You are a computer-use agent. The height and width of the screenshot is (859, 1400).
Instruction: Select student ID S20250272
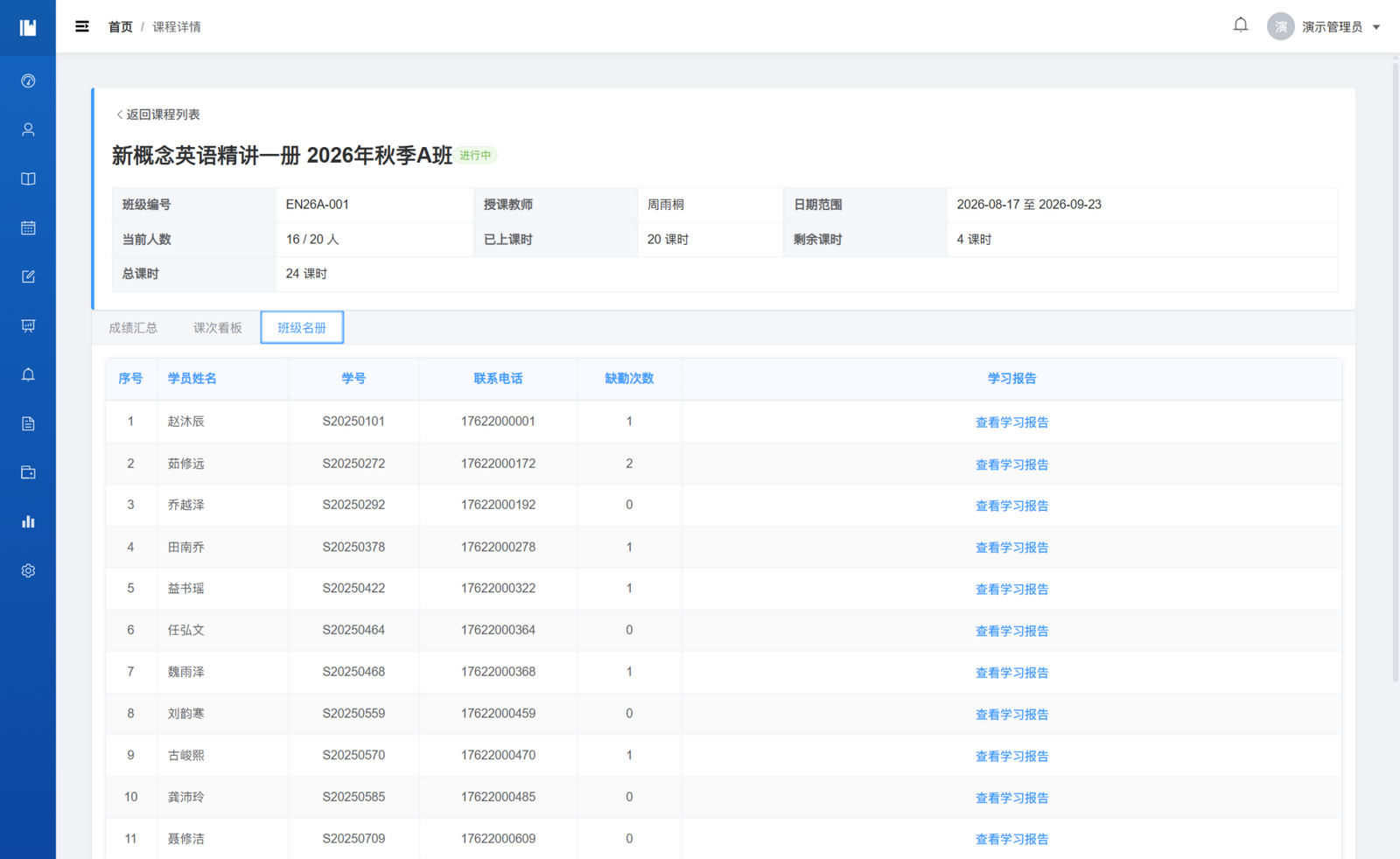click(x=353, y=464)
